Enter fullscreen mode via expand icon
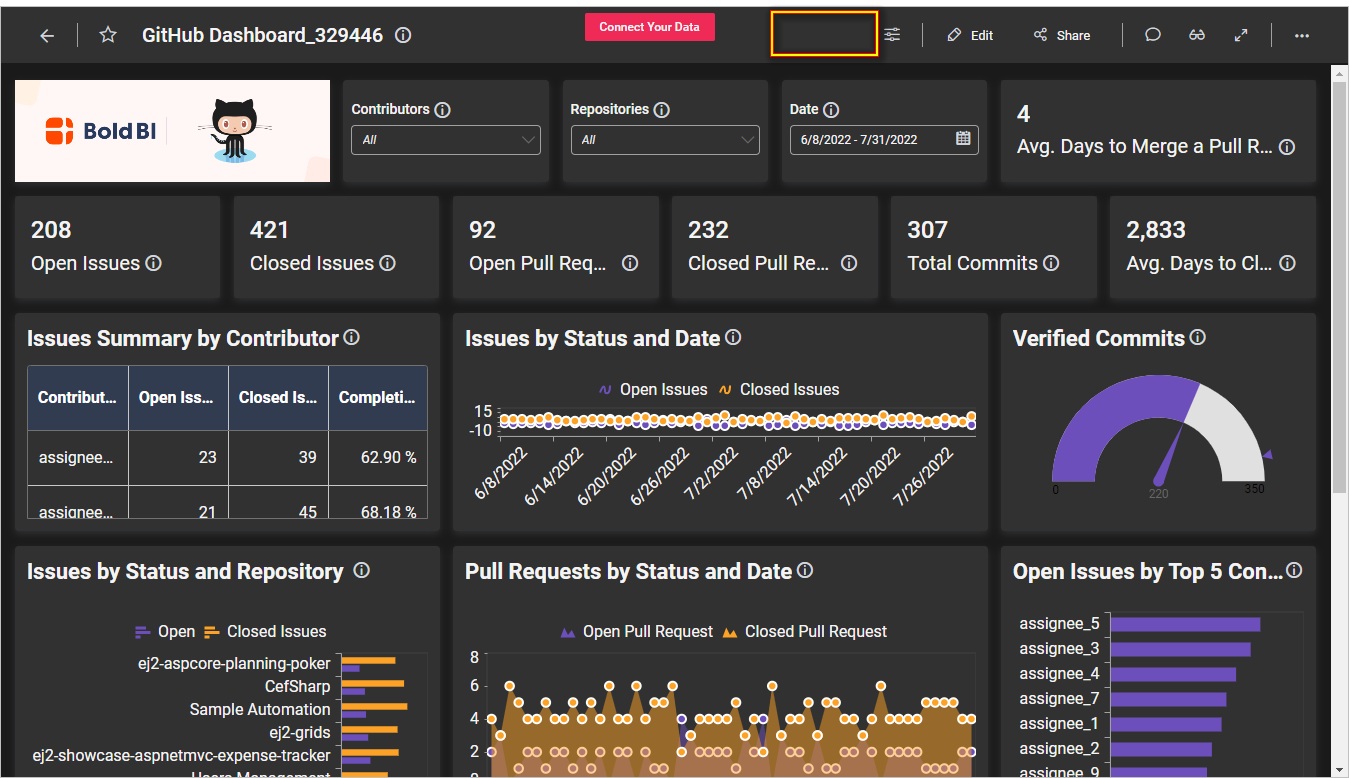 1241,35
